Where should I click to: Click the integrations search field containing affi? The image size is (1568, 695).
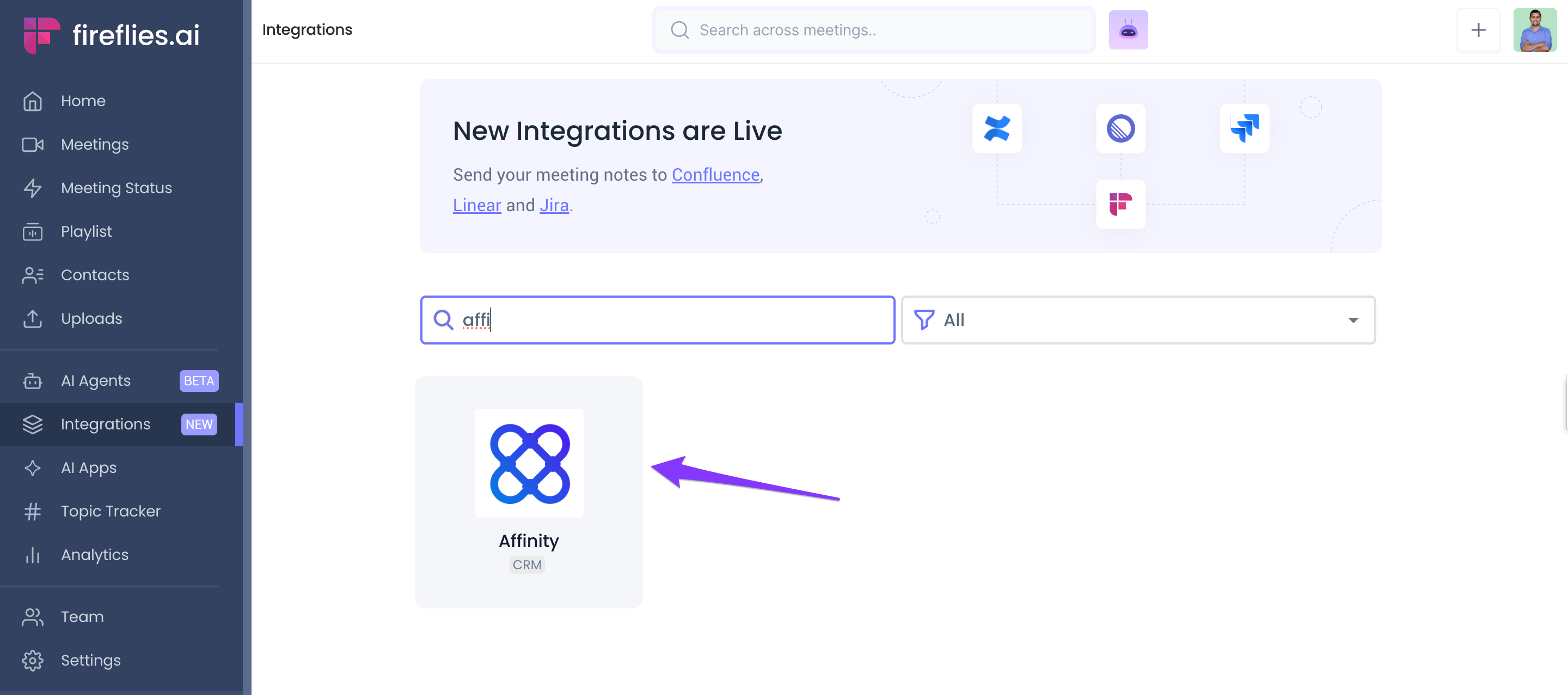pos(657,320)
